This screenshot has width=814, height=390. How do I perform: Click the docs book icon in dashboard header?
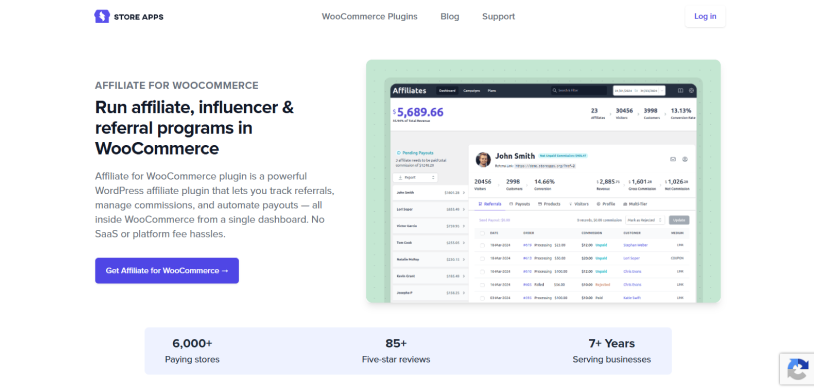[x=680, y=90]
